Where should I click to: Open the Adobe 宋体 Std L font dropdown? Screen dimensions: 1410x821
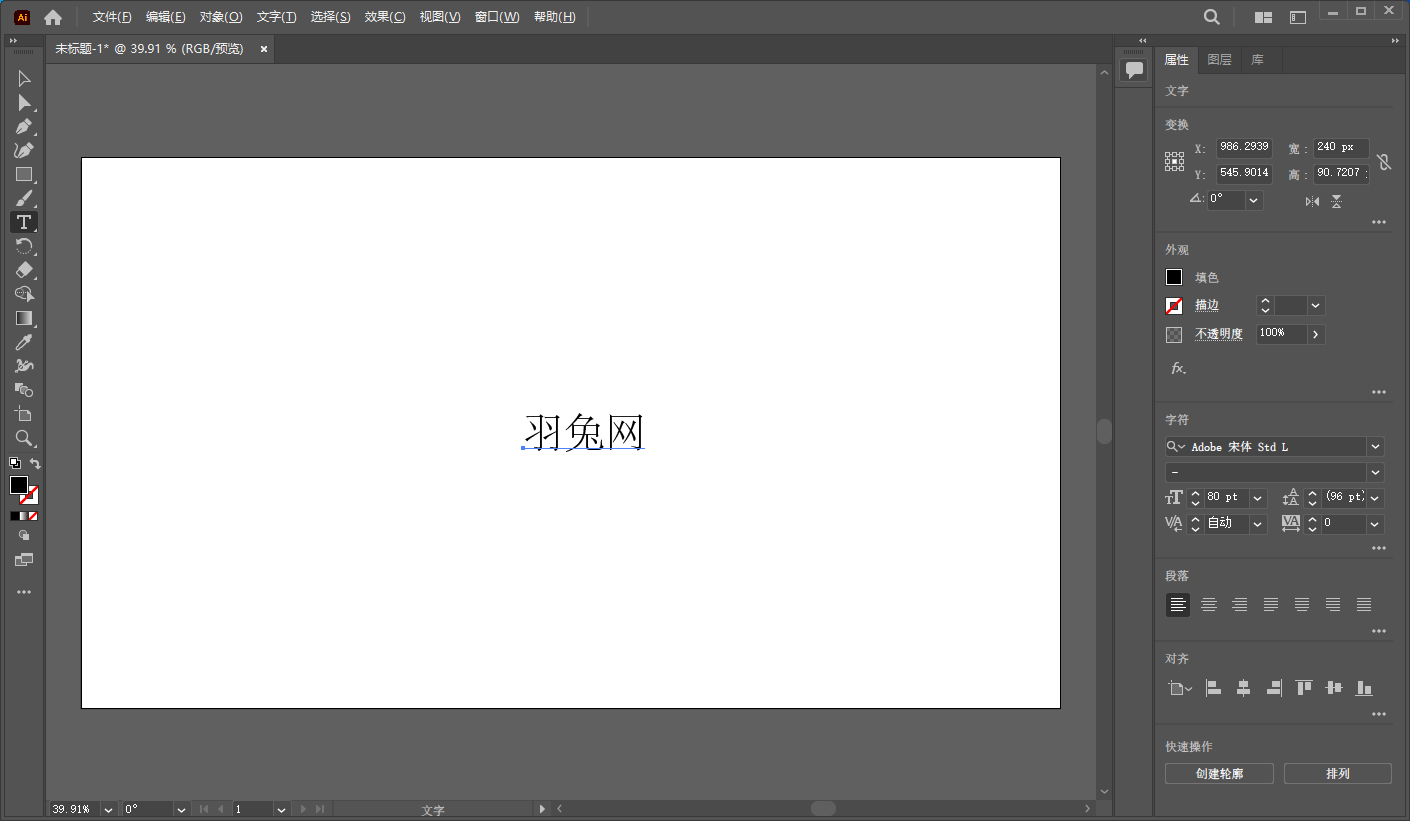(x=1375, y=446)
